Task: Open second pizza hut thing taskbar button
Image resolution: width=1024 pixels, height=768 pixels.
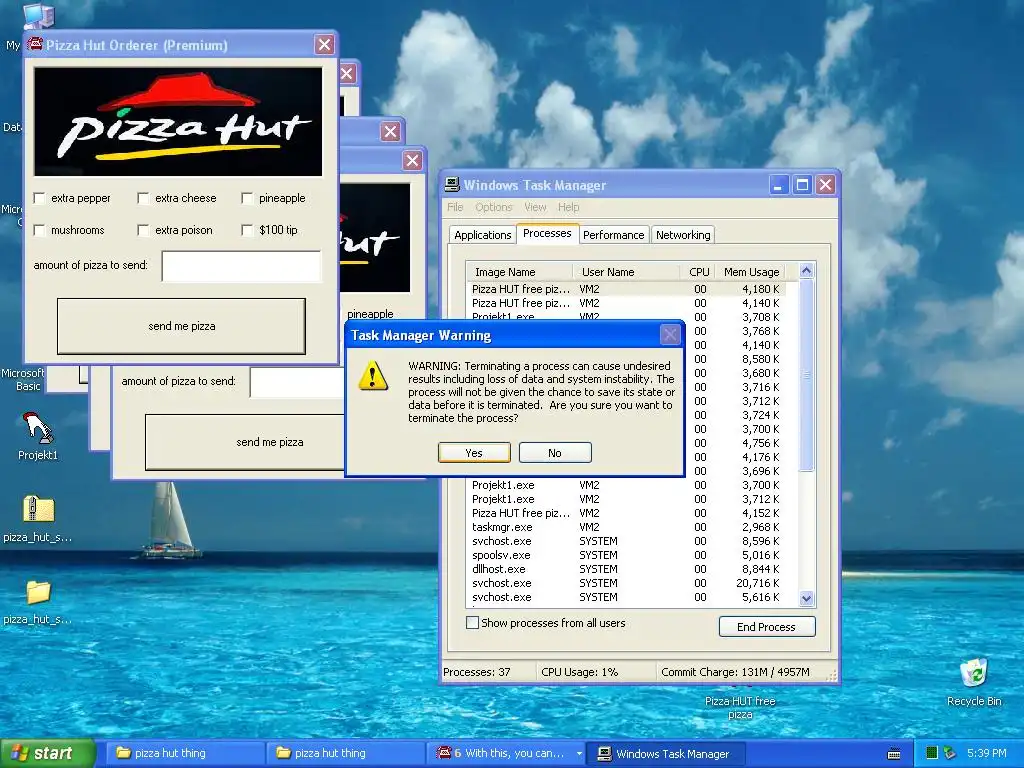Action: coord(345,753)
